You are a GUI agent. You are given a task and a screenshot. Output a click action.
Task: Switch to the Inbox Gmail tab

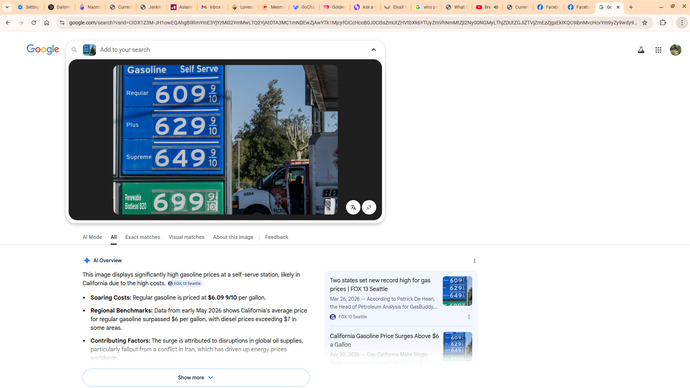pos(211,7)
